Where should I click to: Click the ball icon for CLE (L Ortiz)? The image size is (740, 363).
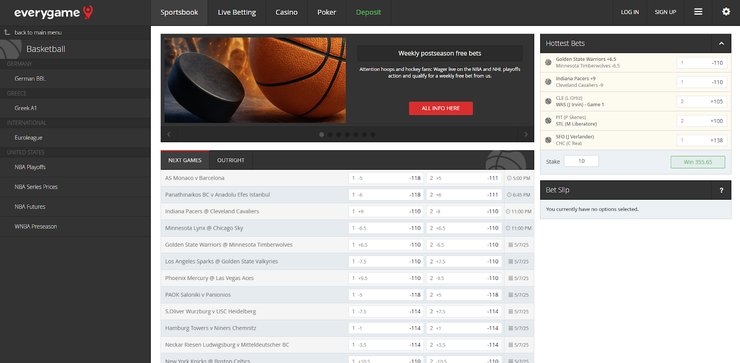[x=548, y=101]
